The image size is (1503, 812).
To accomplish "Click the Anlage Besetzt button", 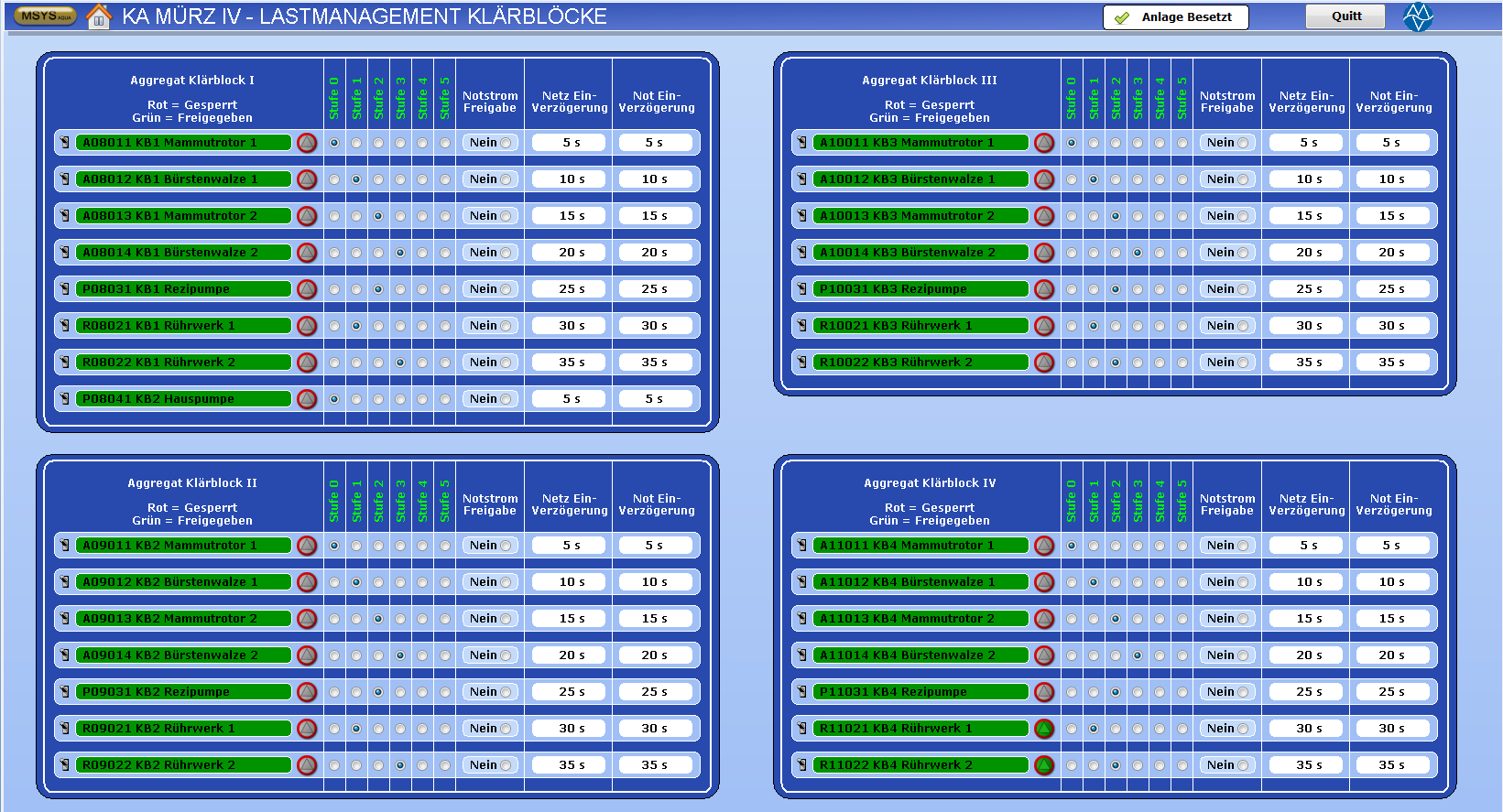I will 1175,17.
